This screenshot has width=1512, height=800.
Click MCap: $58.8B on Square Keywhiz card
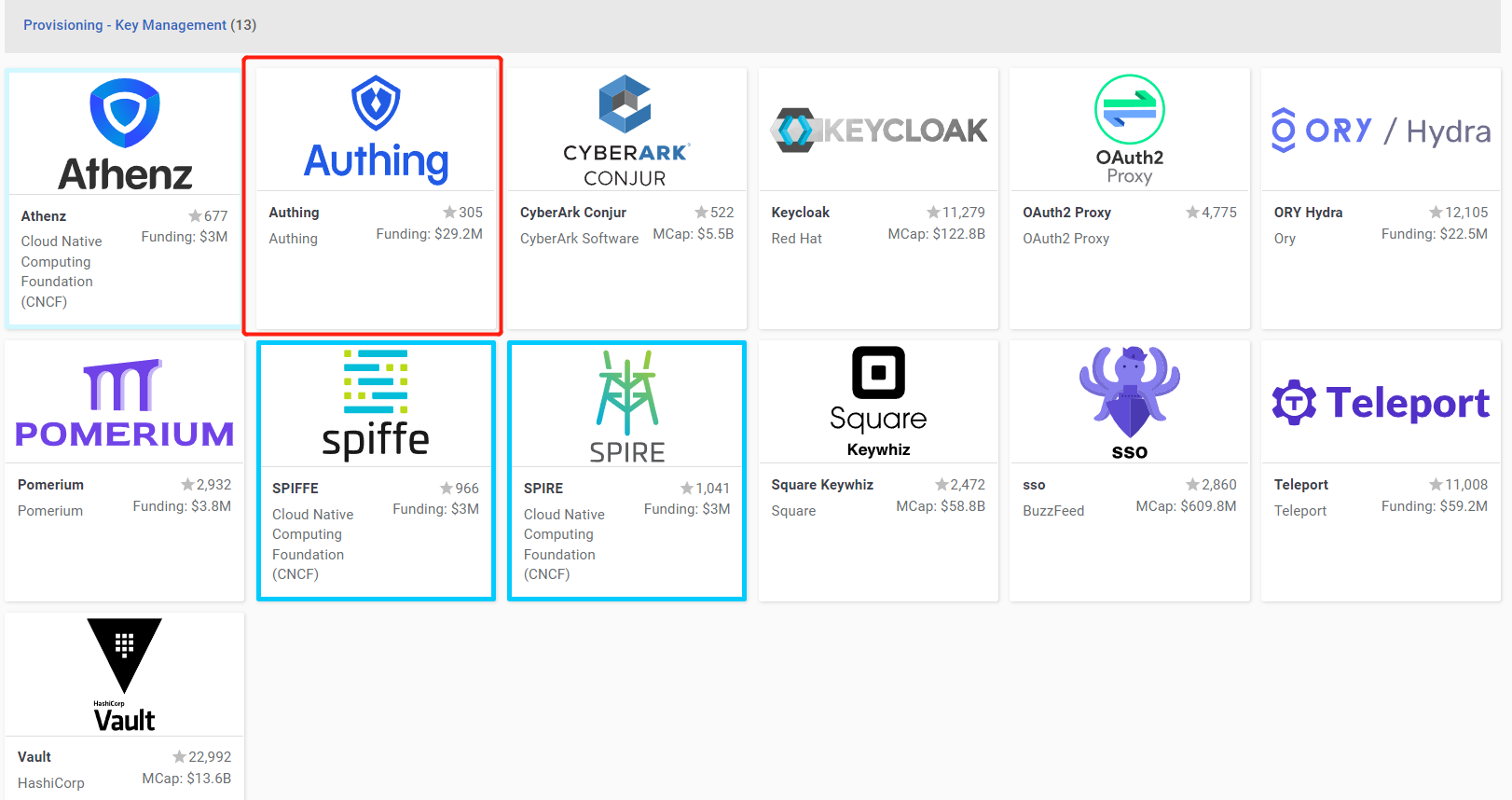coord(941,506)
